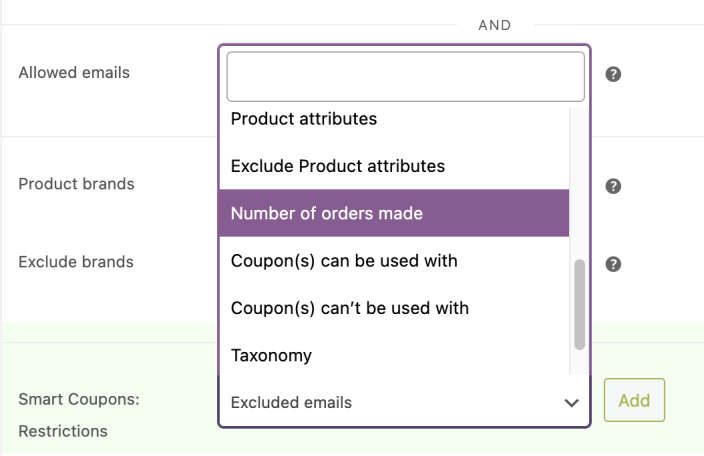Click the AND separator text
Image resolution: width=704 pixels, height=456 pixels.
pyautogui.click(x=495, y=25)
